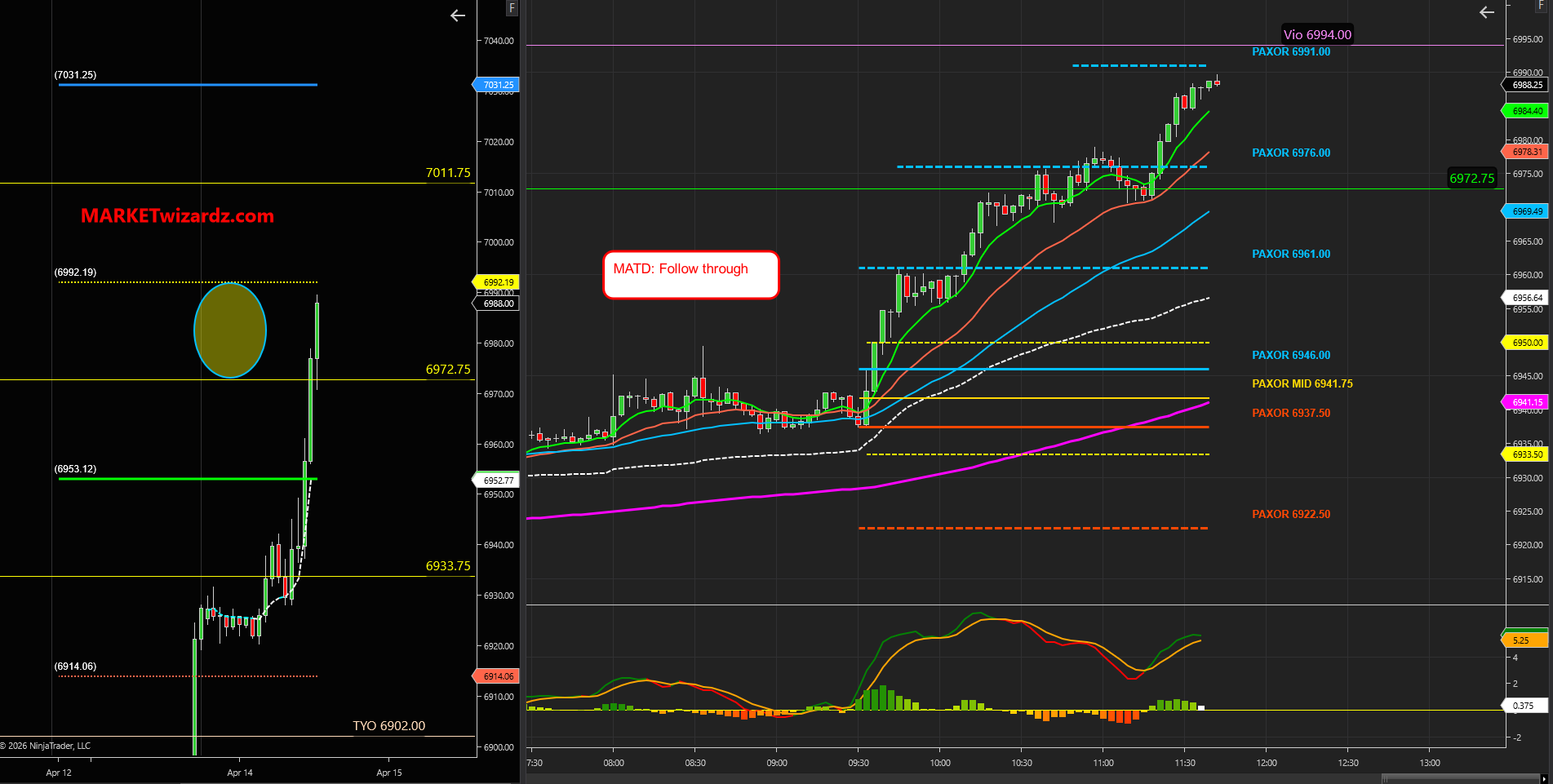The width and height of the screenshot is (1553, 784).
Task: Click the back arrow on the left chart
Action: click(x=458, y=16)
